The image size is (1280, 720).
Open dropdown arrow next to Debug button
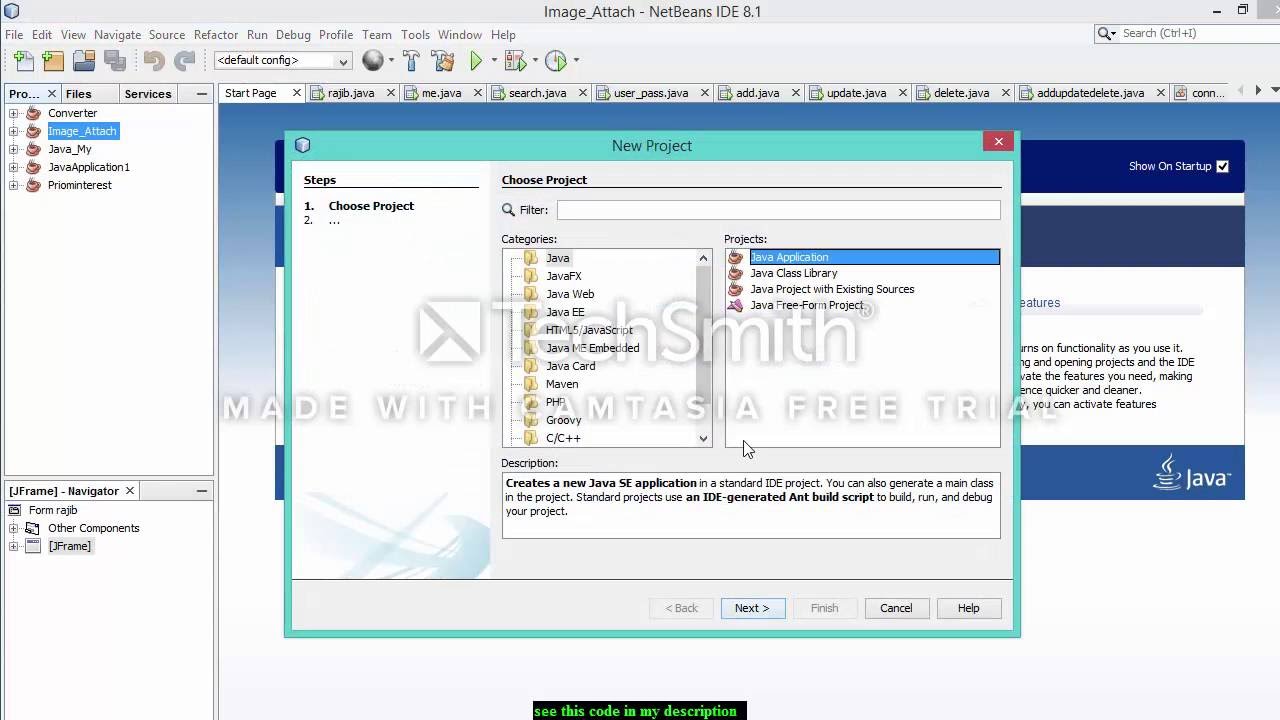click(534, 61)
